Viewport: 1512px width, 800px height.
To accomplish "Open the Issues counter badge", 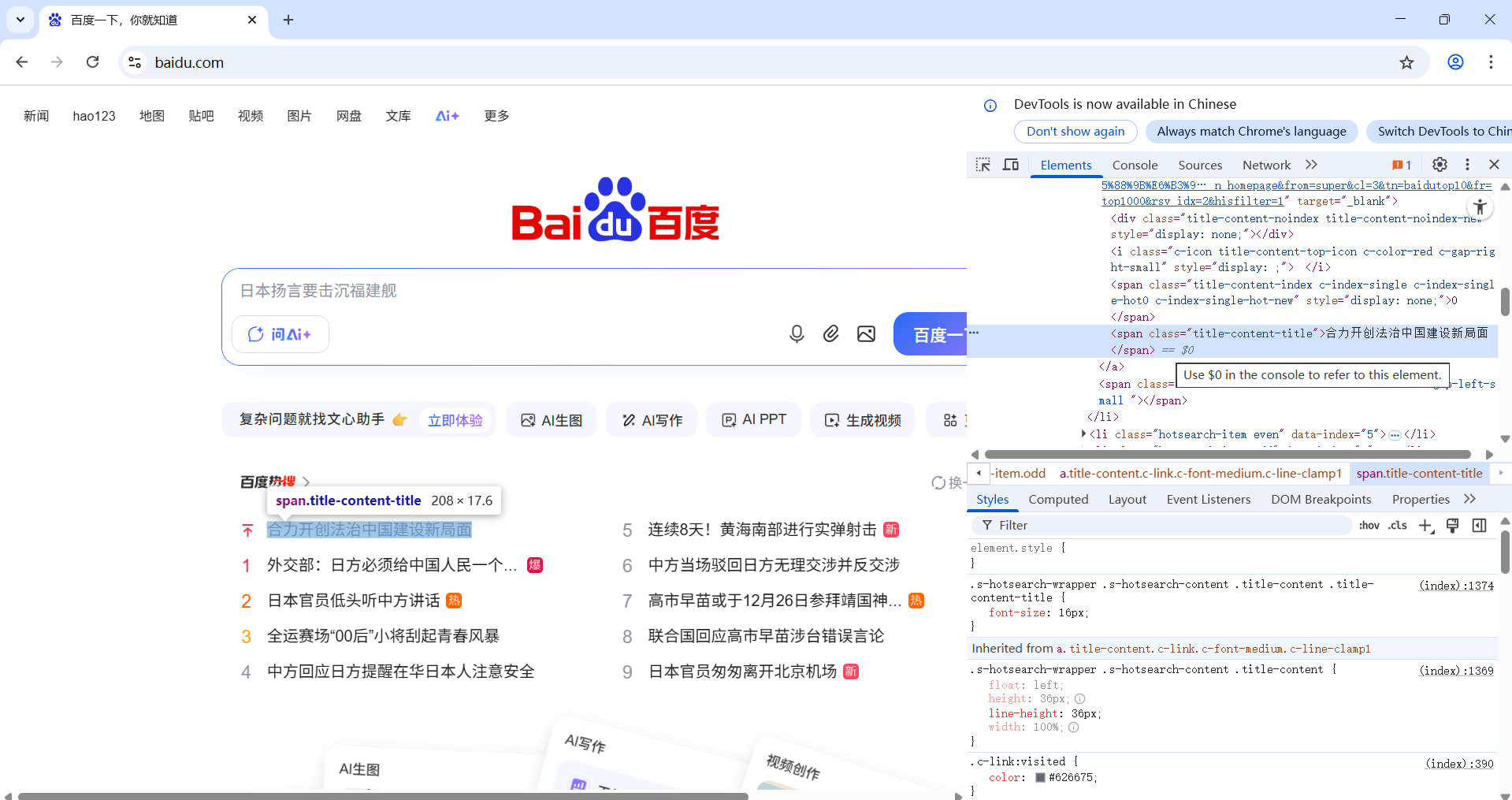I will click(1402, 165).
